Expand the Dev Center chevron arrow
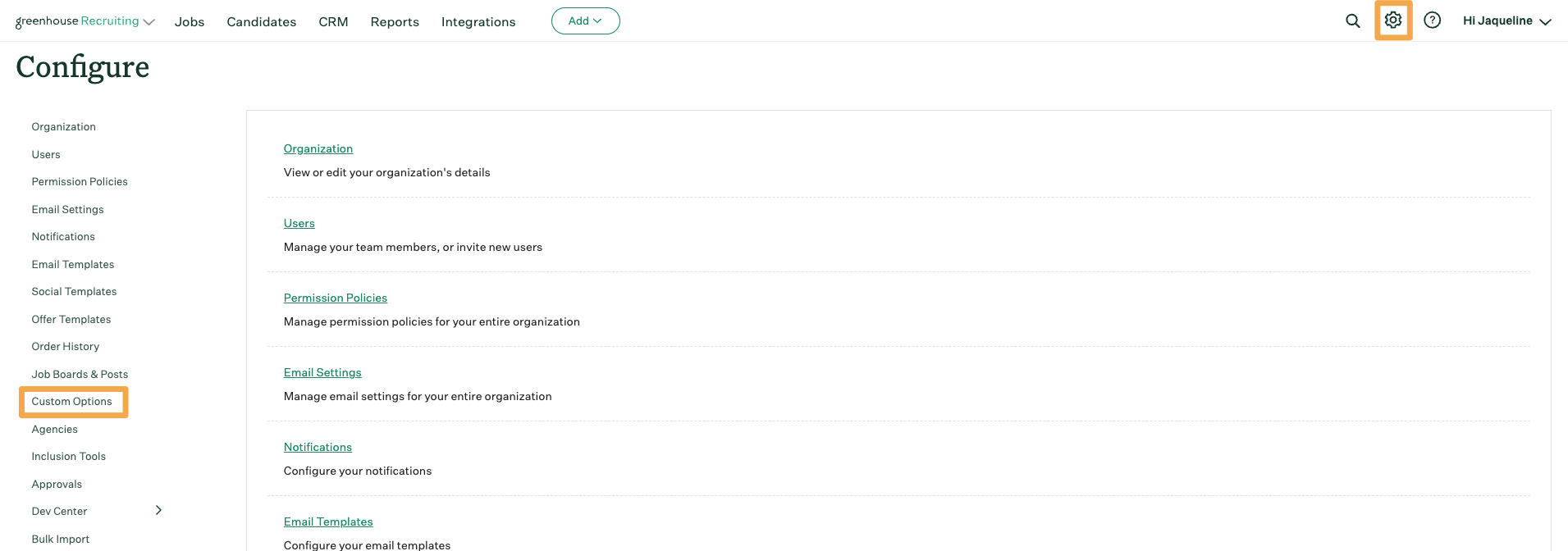Screen dimensions: 1568x551 tap(158, 510)
